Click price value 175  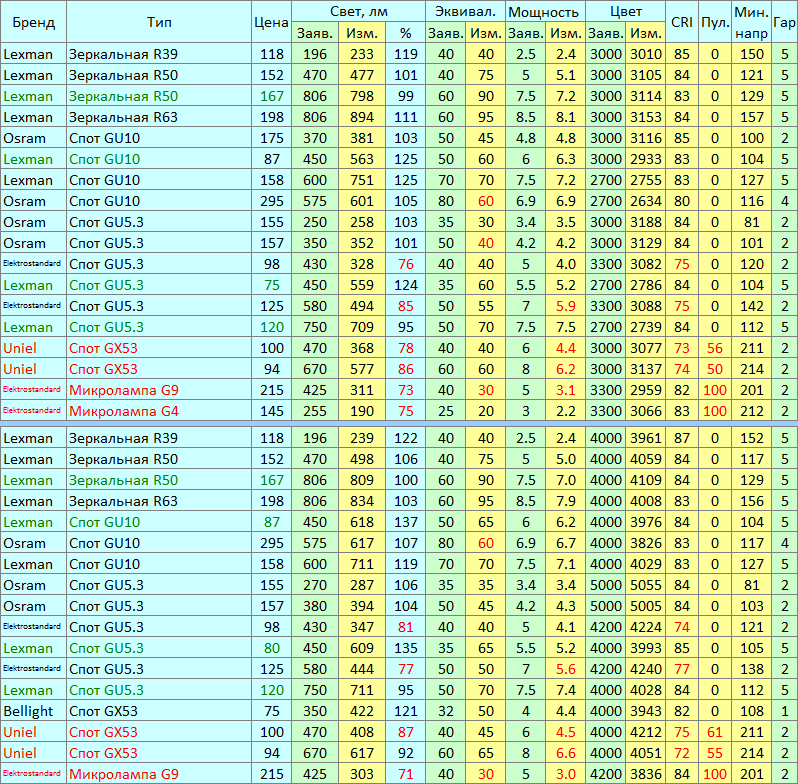(x=271, y=138)
